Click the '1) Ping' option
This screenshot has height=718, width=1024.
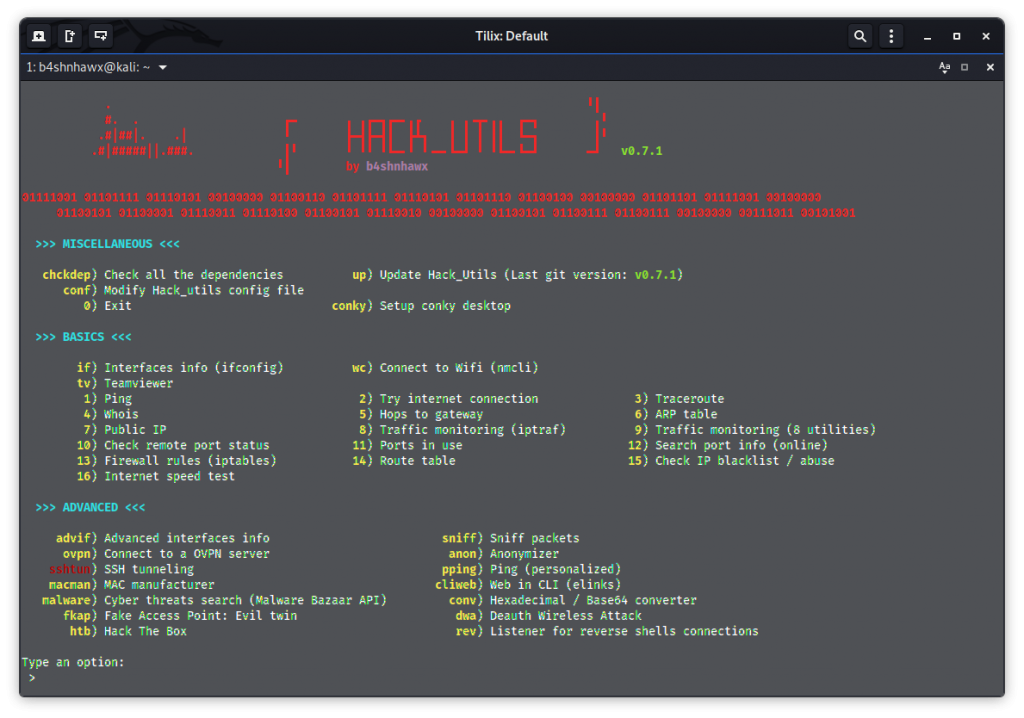point(107,399)
